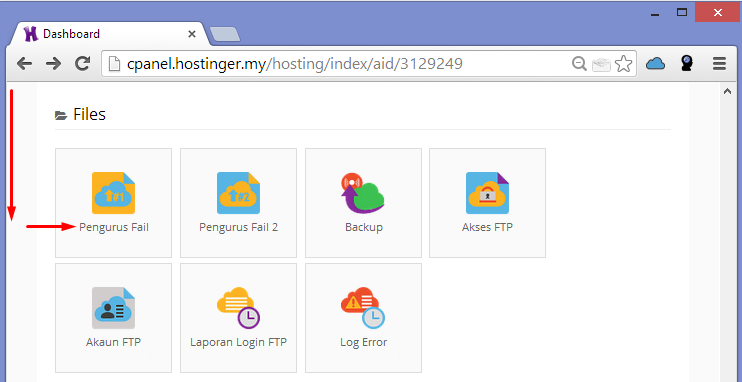742x382 pixels.
Task: Select the Dashboard browser tab
Action: coord(109,34)
